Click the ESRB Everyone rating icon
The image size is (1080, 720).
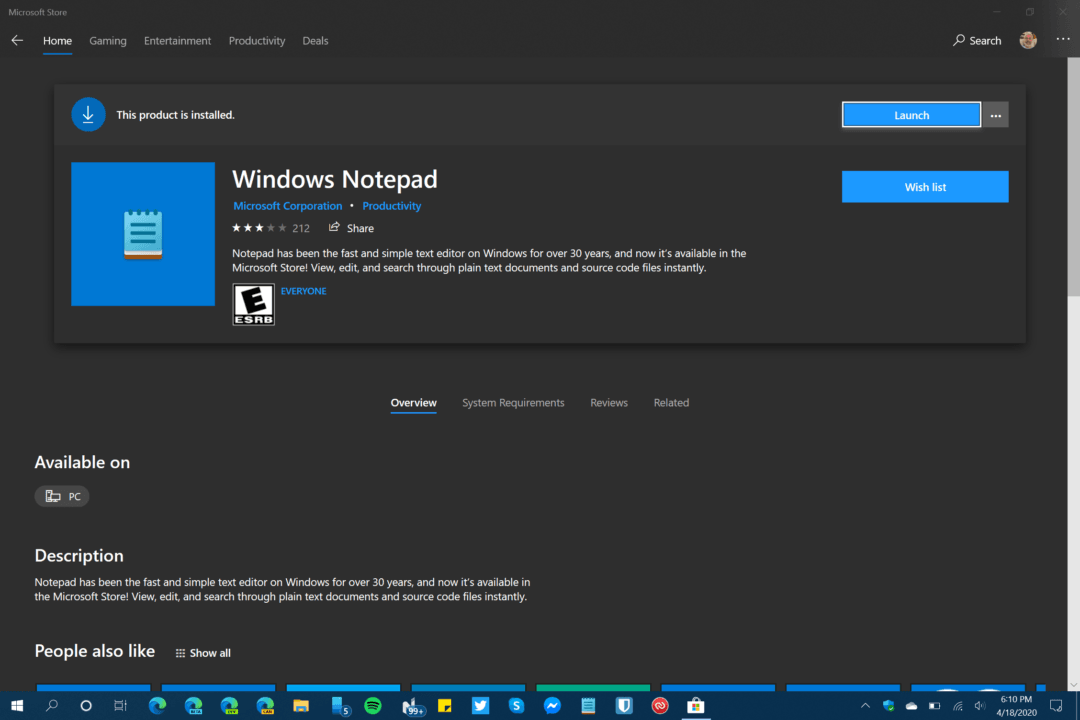click(x=253, y=304)
